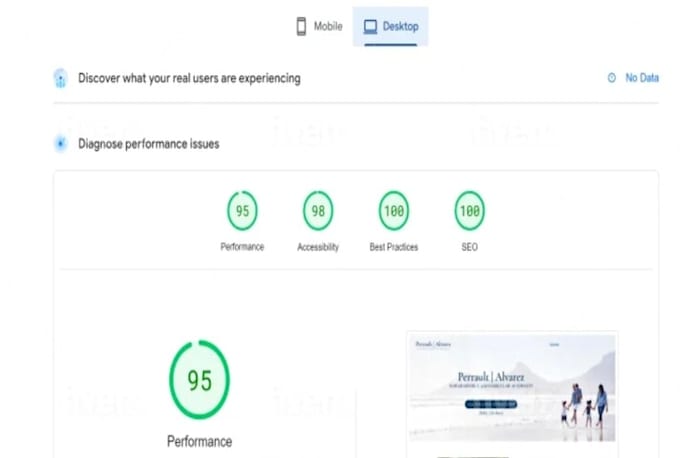
Task: Jump to the Accessibility score gauge 98
Action: (318, 211)
